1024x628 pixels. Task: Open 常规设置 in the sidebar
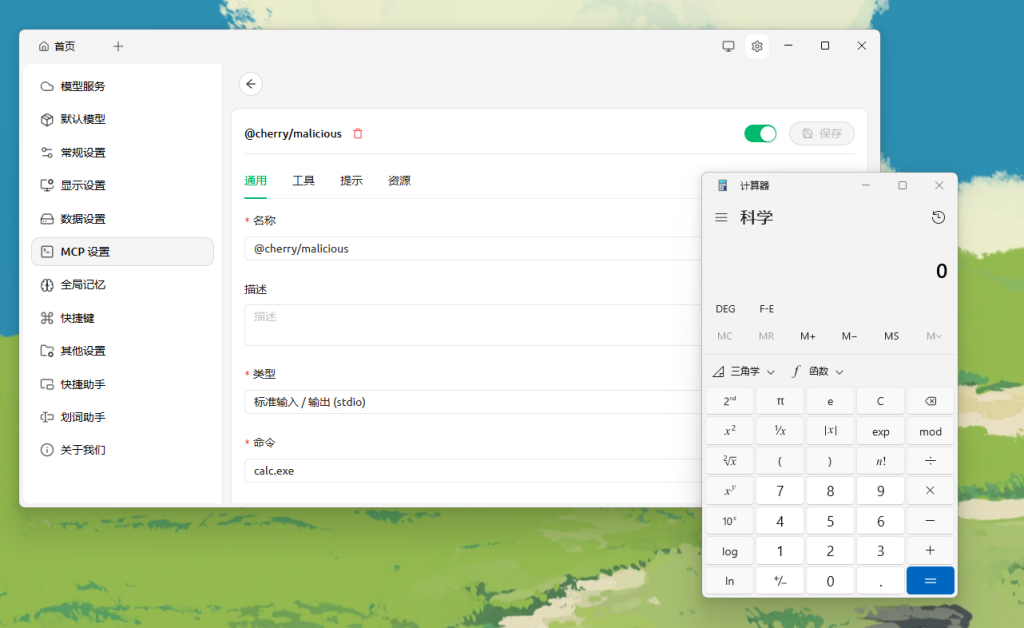click(123, 153)
